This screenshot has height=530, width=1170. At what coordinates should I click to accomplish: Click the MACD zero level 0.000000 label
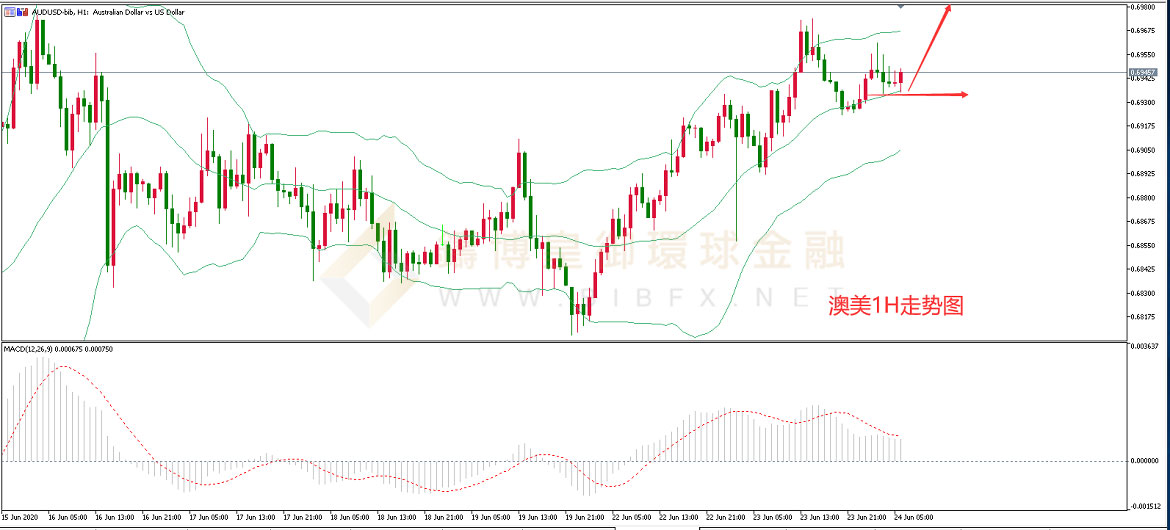[x=1144, y=461]
